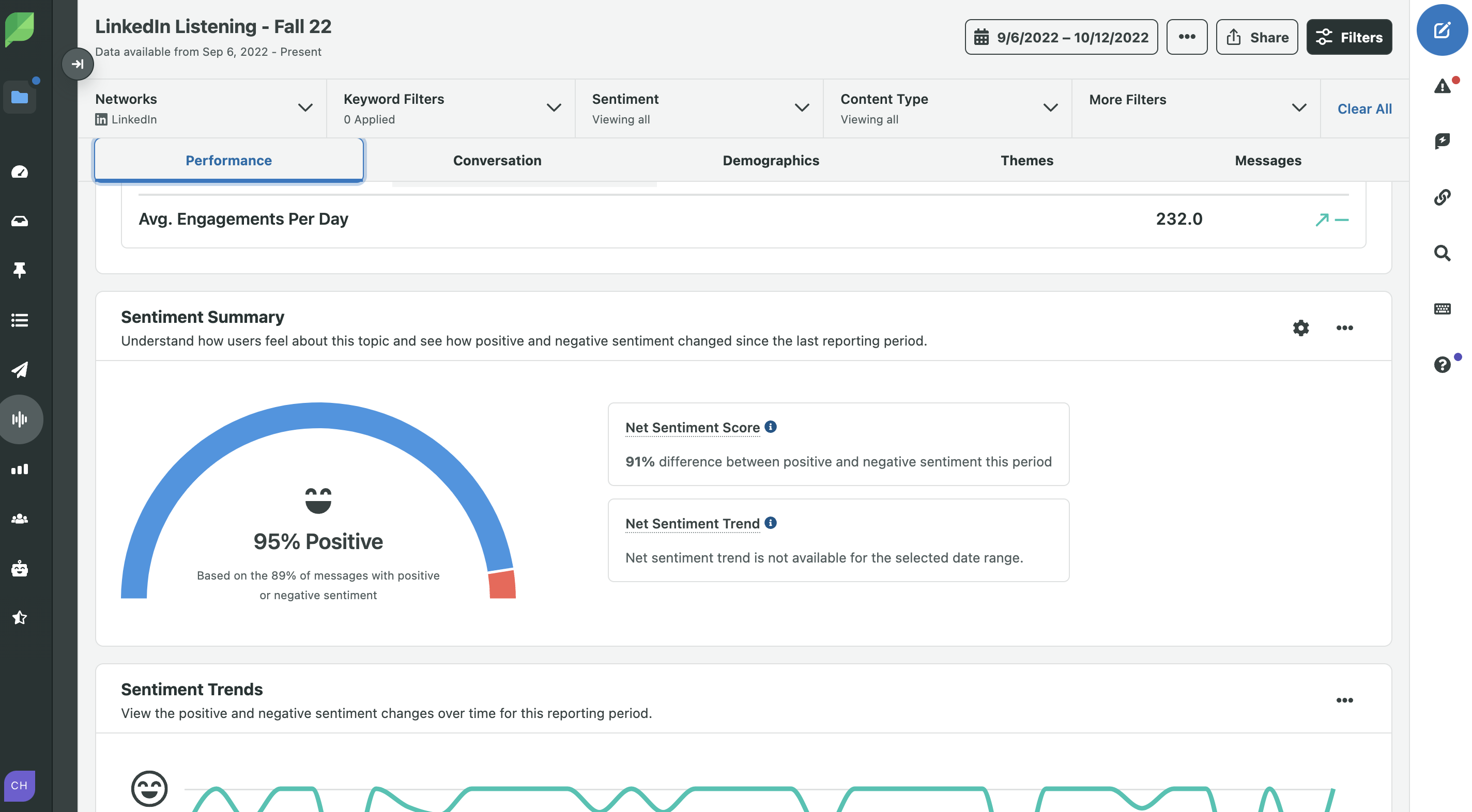Expand the Networks filter dropdown
The image size is (1472, 812).
(x=305, y=108)
